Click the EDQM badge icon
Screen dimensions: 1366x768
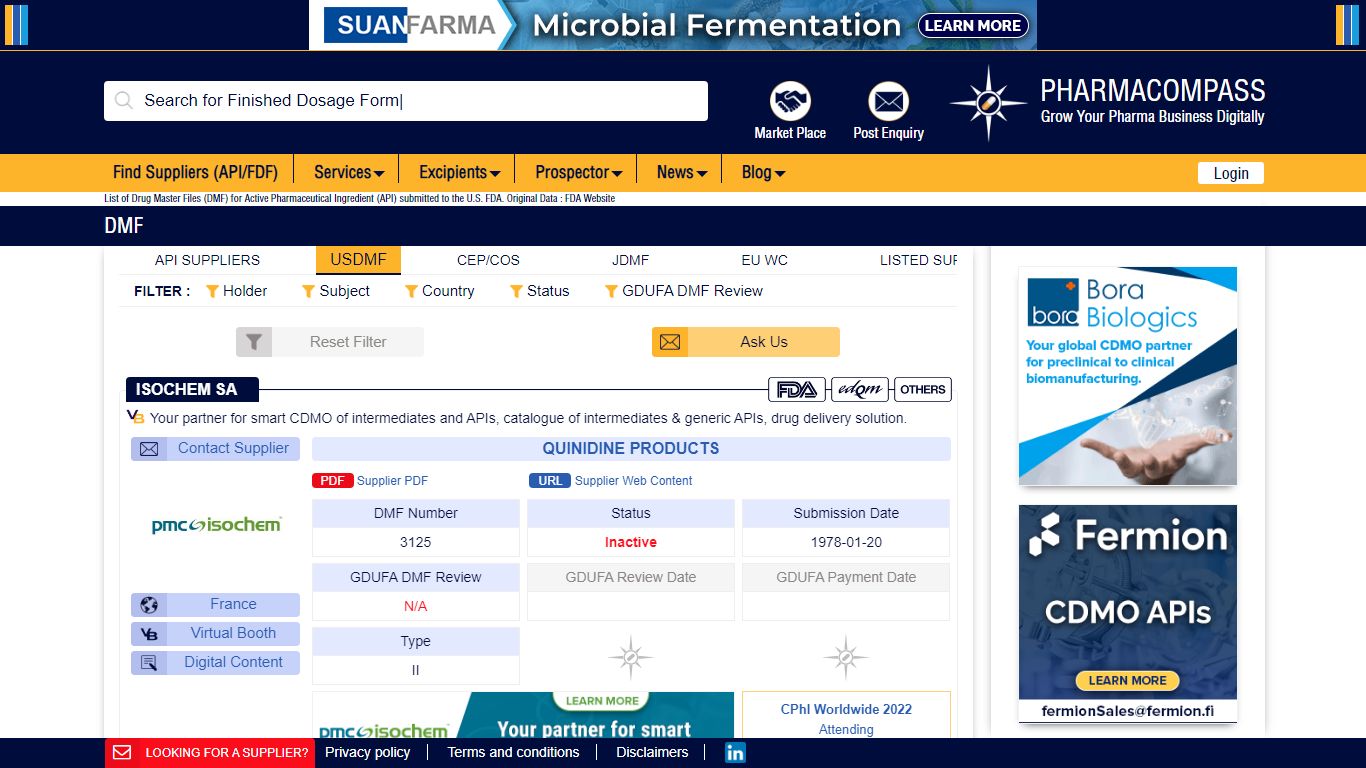pos(860,389)
